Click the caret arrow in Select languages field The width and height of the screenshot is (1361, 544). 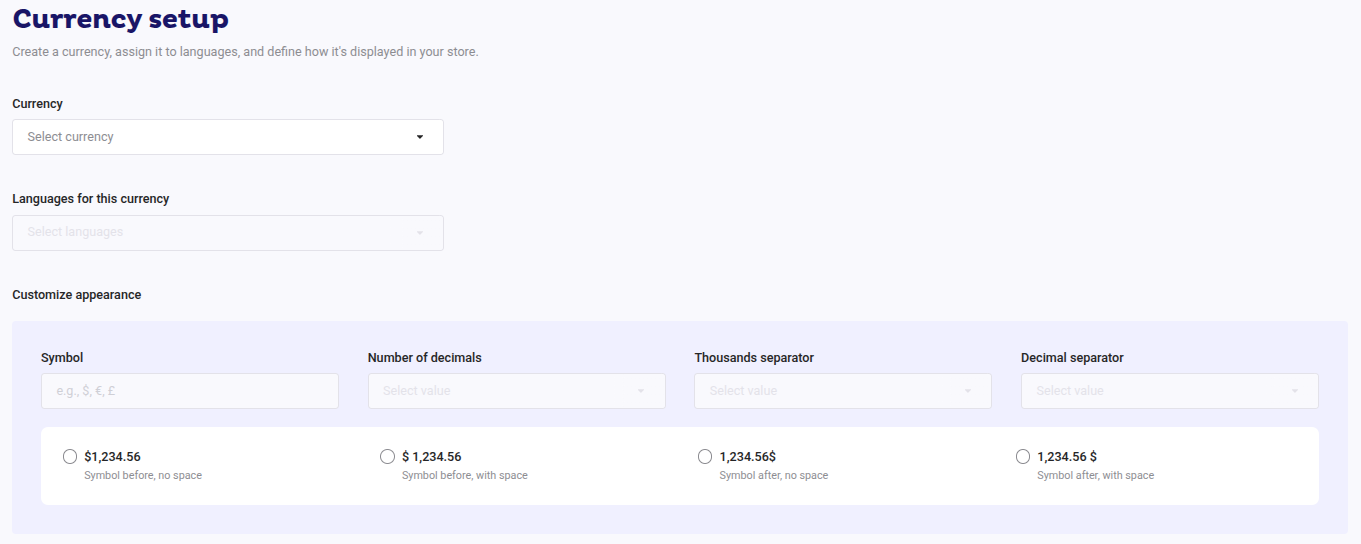420,233
